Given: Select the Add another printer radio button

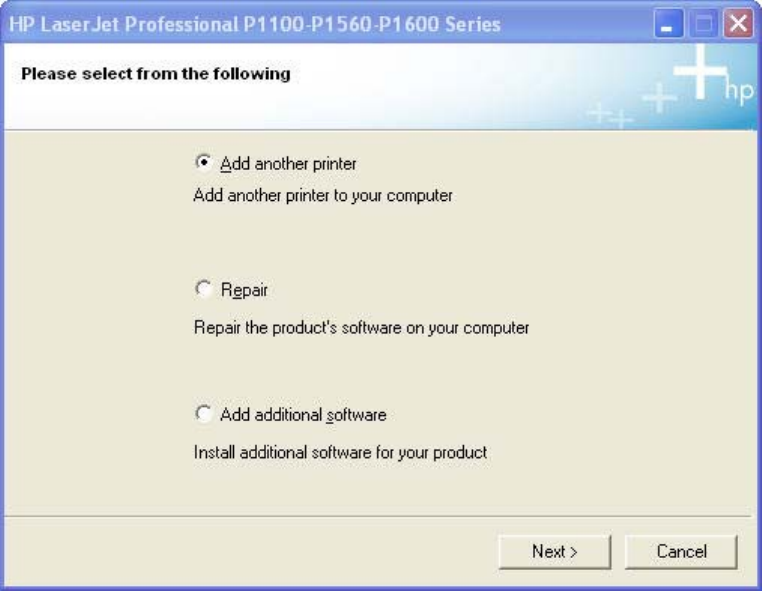Looking at the screenshot, I should [x=204, y=162].
